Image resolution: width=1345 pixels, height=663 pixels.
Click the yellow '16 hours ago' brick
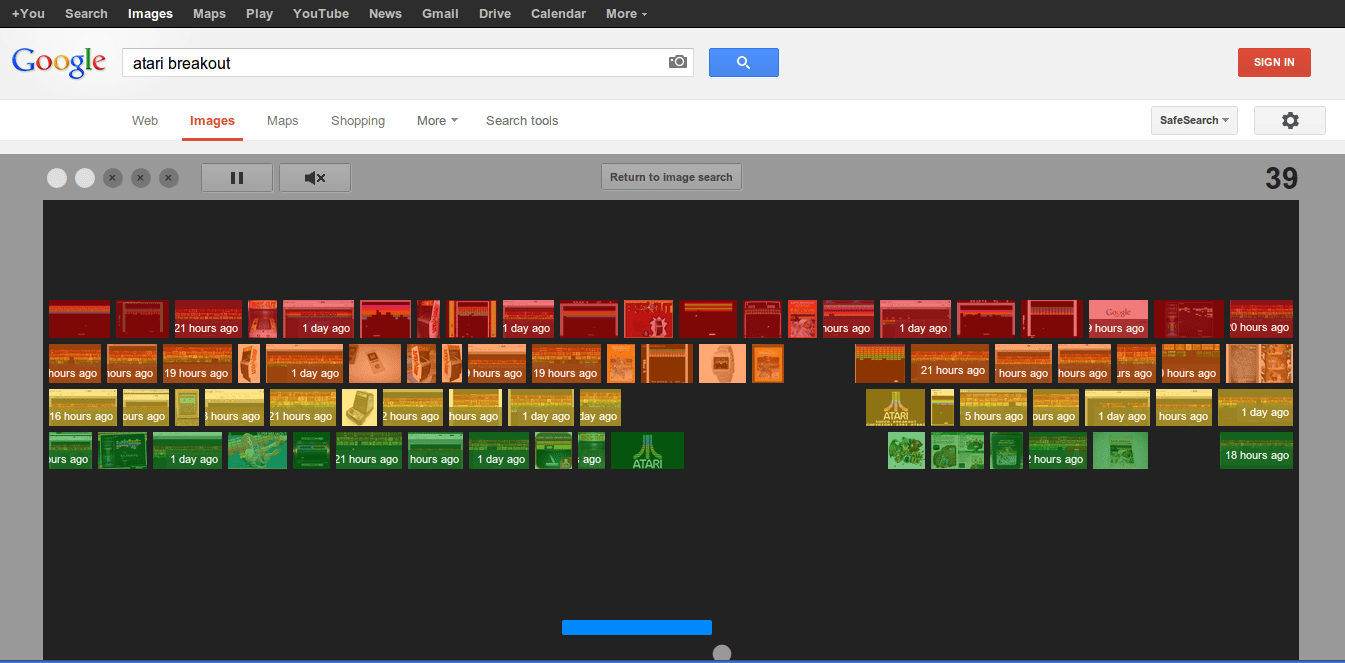tap(83, 407)
